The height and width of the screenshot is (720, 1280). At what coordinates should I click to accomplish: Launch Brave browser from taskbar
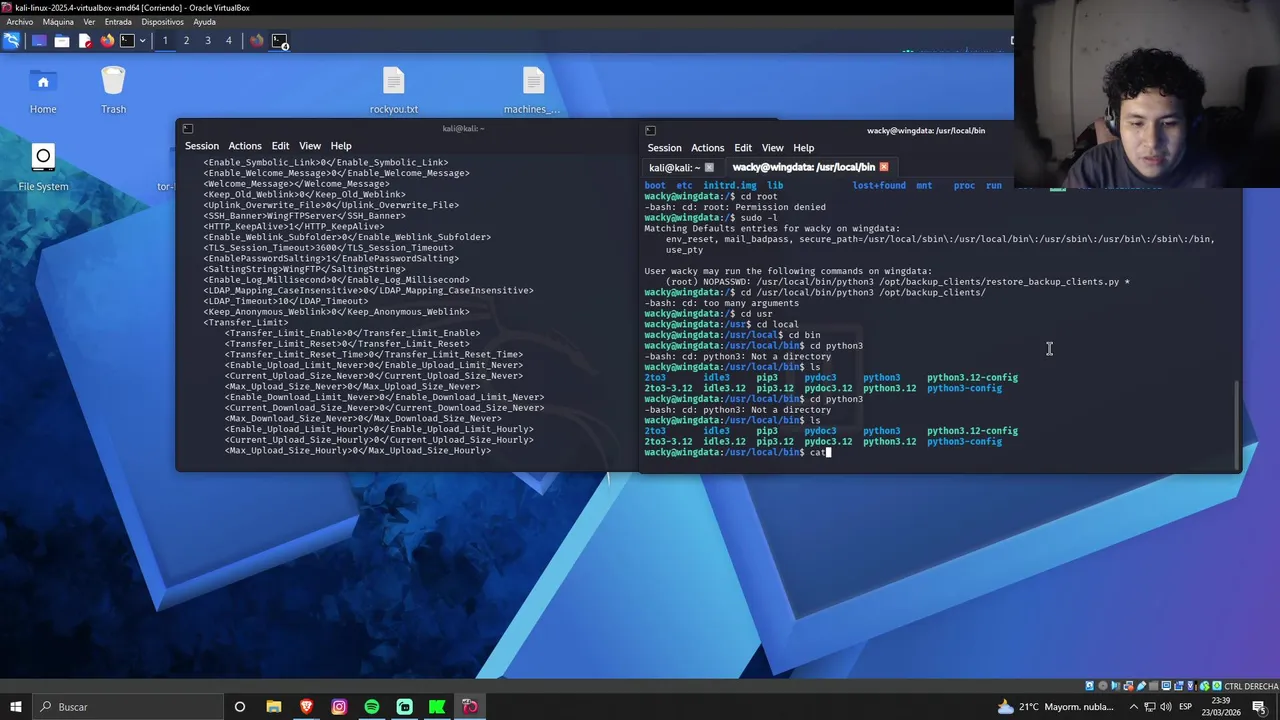(x=306, y=707)
